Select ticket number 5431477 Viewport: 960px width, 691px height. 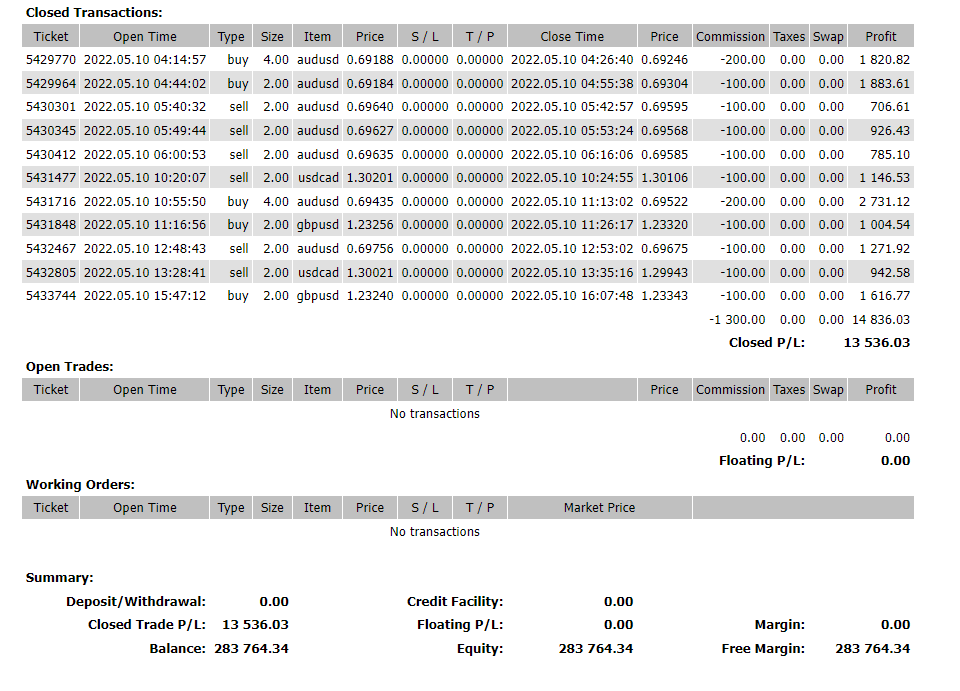coord(51,177)
